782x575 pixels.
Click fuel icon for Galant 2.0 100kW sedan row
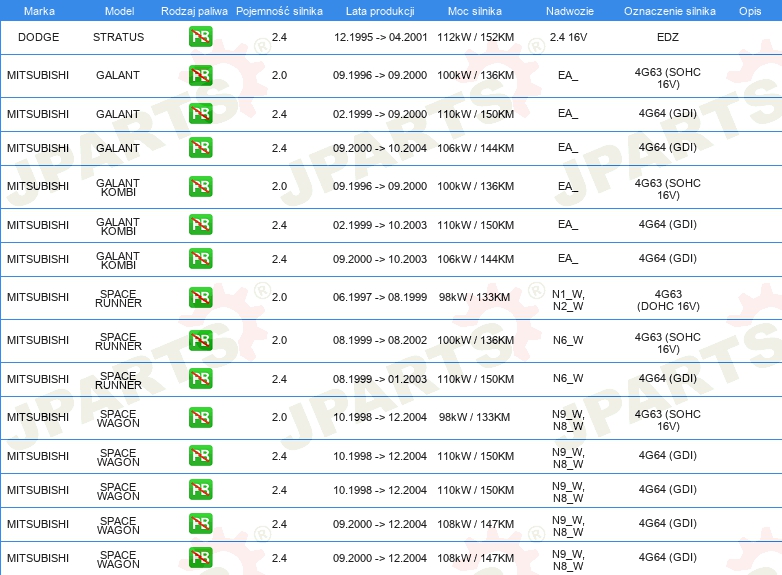200,75
